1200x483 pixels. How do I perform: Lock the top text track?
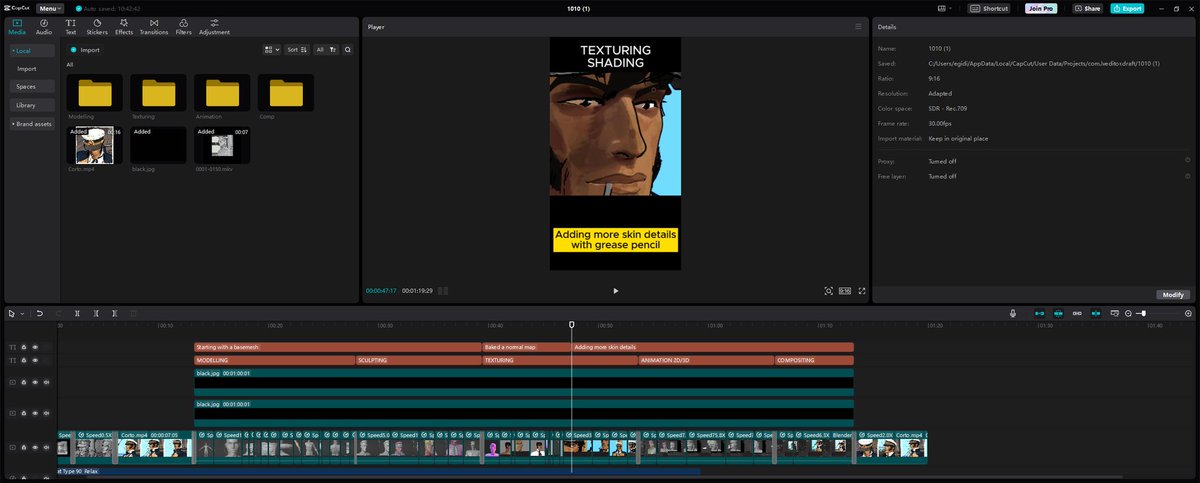[x=24, y=347]
